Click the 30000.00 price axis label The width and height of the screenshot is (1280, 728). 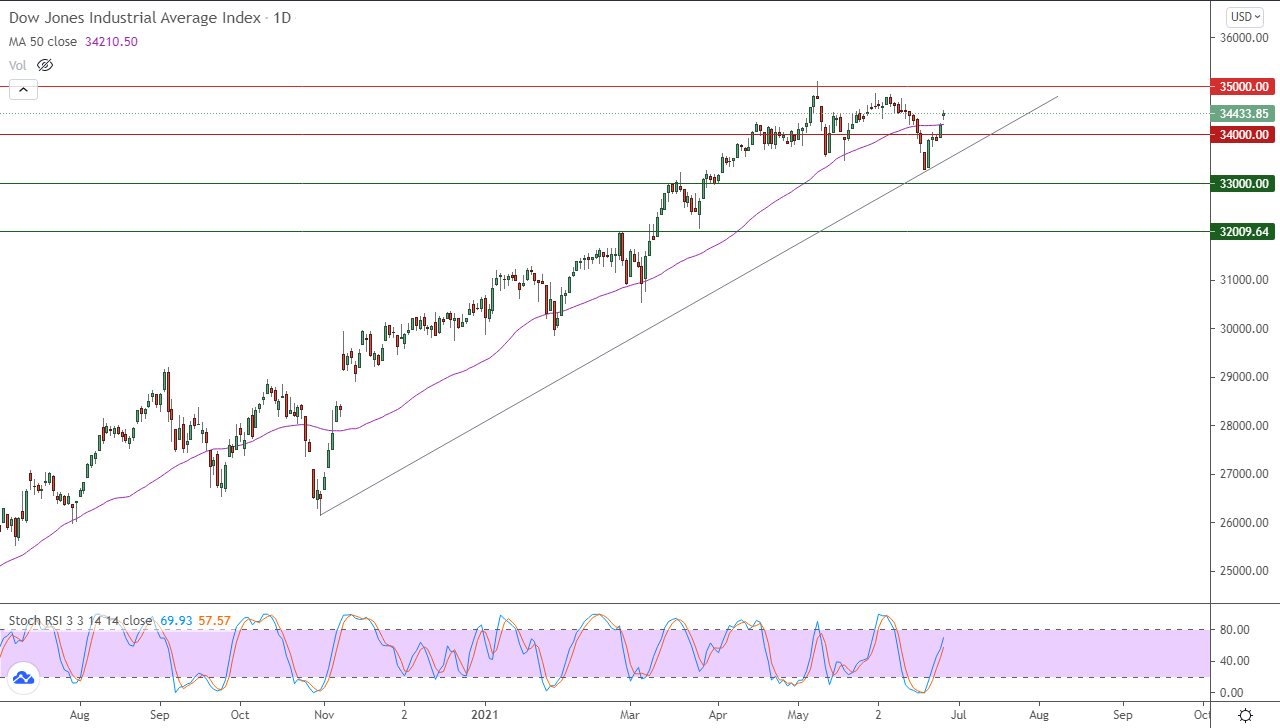(x=1244, y=329)
